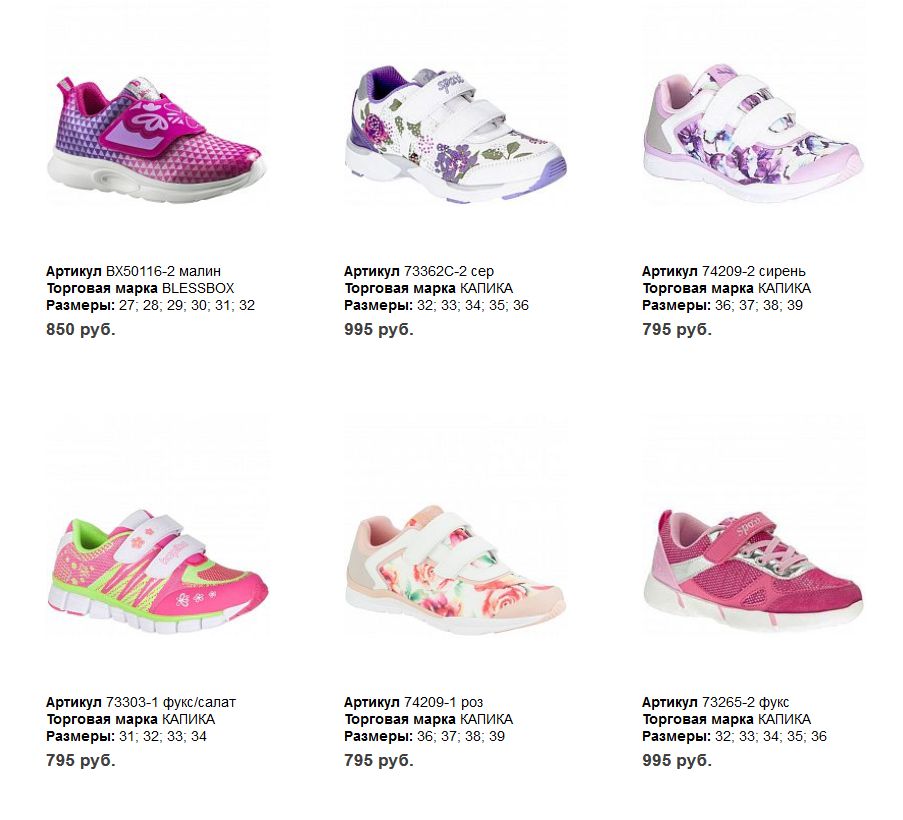Click sizes list 27; 28; 29; 30; 31; 32
The width and height of the screenshot is (903, 820).
187,306
